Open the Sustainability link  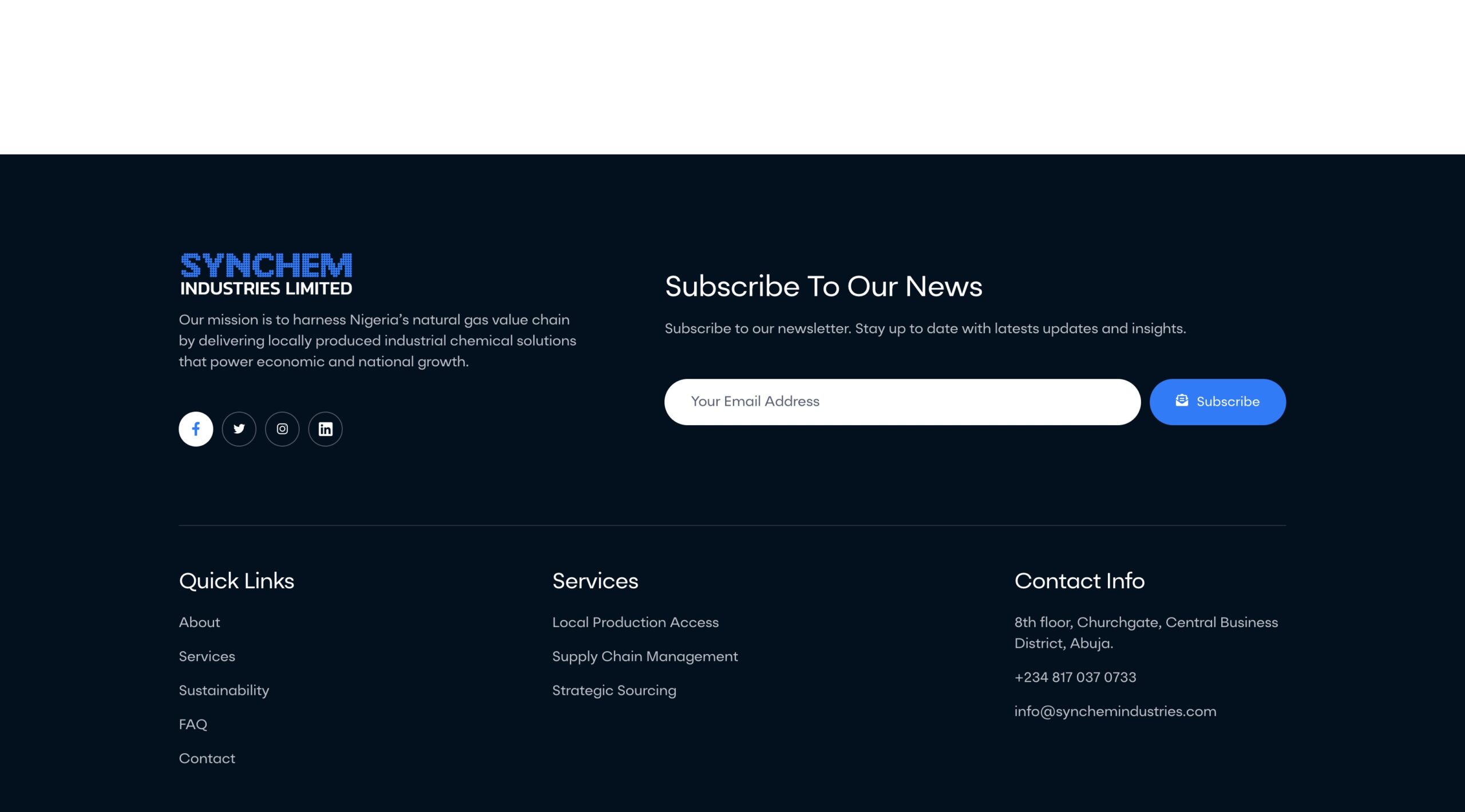click(x=224, y=690)
